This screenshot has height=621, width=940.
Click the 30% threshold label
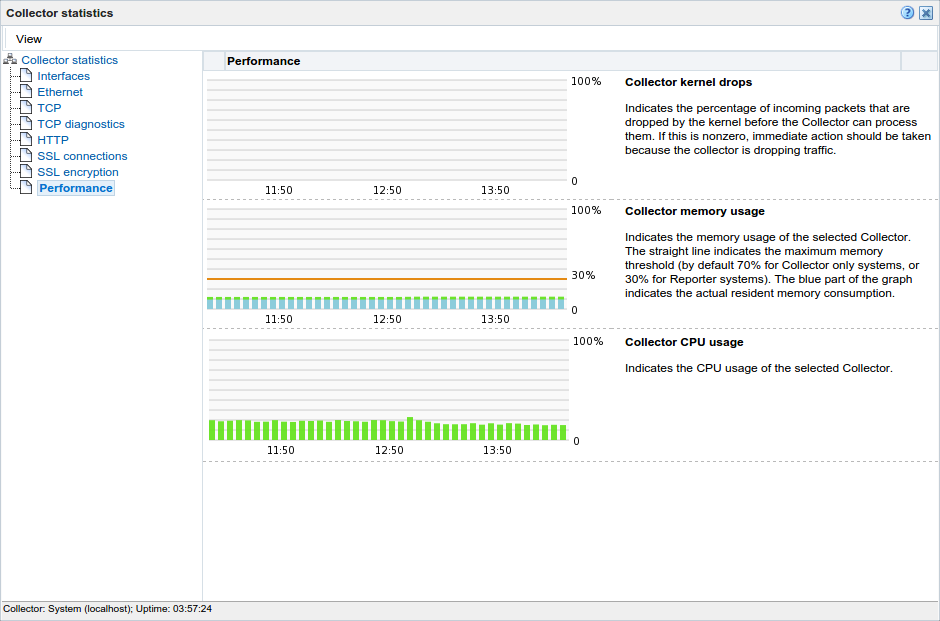pyautogui.click(x=583, y=275)
